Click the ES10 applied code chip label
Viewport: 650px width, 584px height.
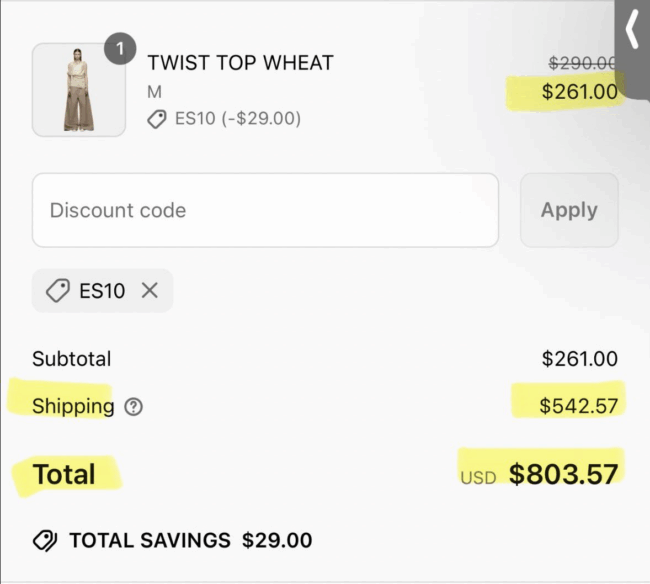click(102, 291)
